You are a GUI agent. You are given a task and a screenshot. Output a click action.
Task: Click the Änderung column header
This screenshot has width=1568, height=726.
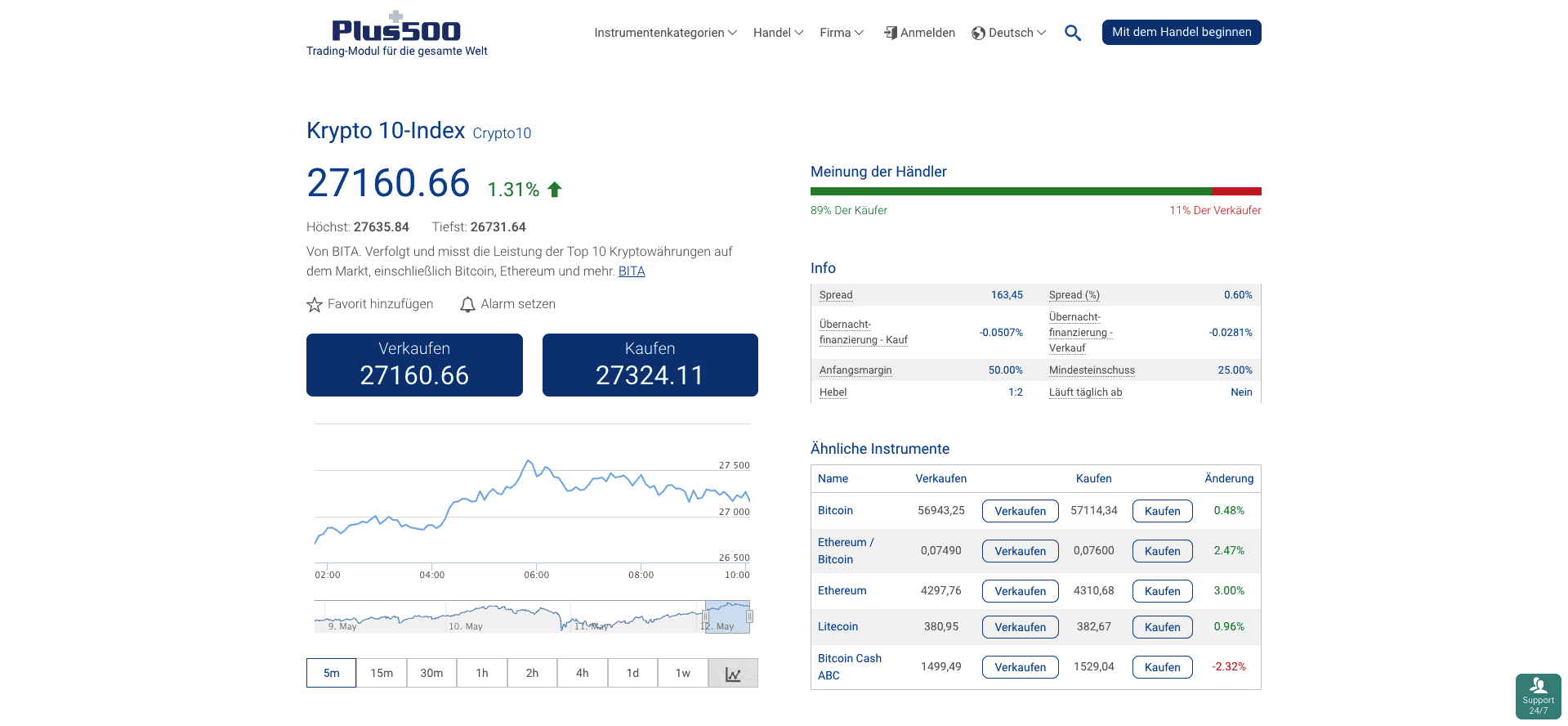(x=1229, y=478)
